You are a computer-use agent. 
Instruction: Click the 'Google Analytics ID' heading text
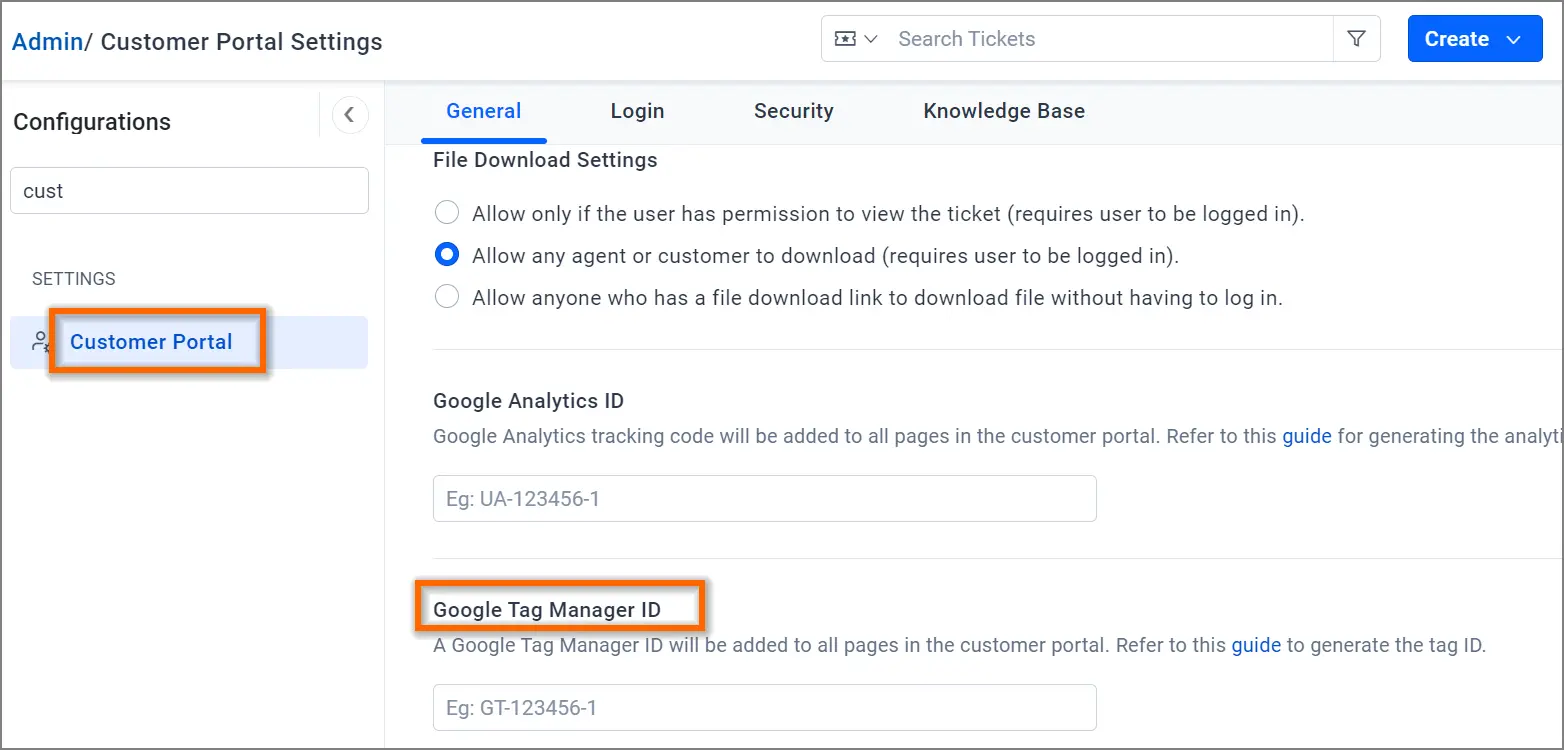pyautogui.click(x=528, y=401)
